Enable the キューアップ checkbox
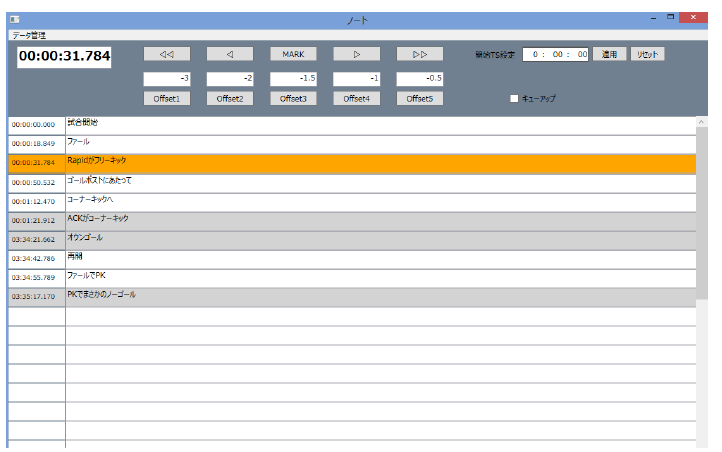 pyautogui.click(x=514, y=99)
